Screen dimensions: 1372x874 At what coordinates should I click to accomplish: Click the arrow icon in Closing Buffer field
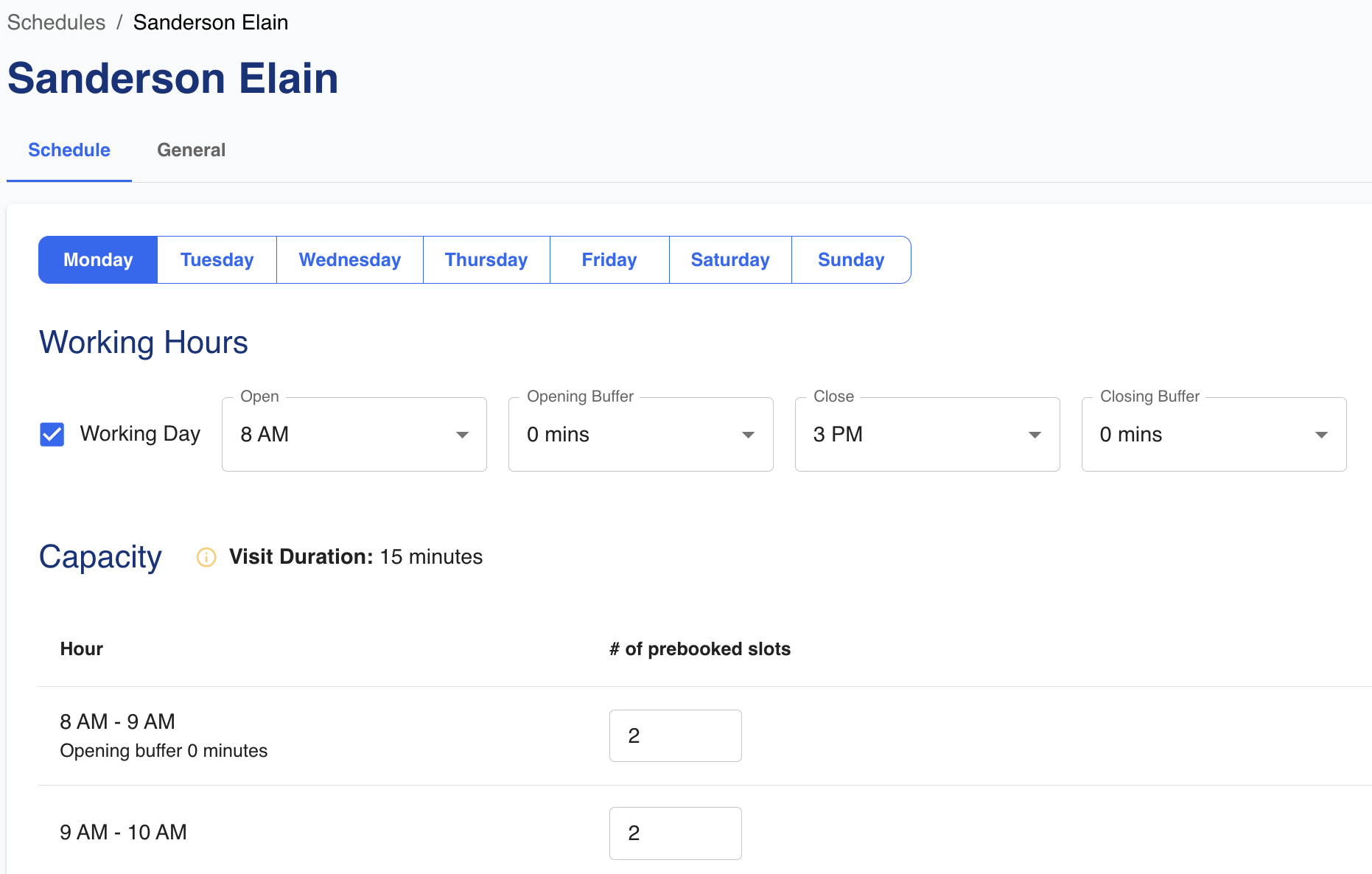(x=1321, y=435)
